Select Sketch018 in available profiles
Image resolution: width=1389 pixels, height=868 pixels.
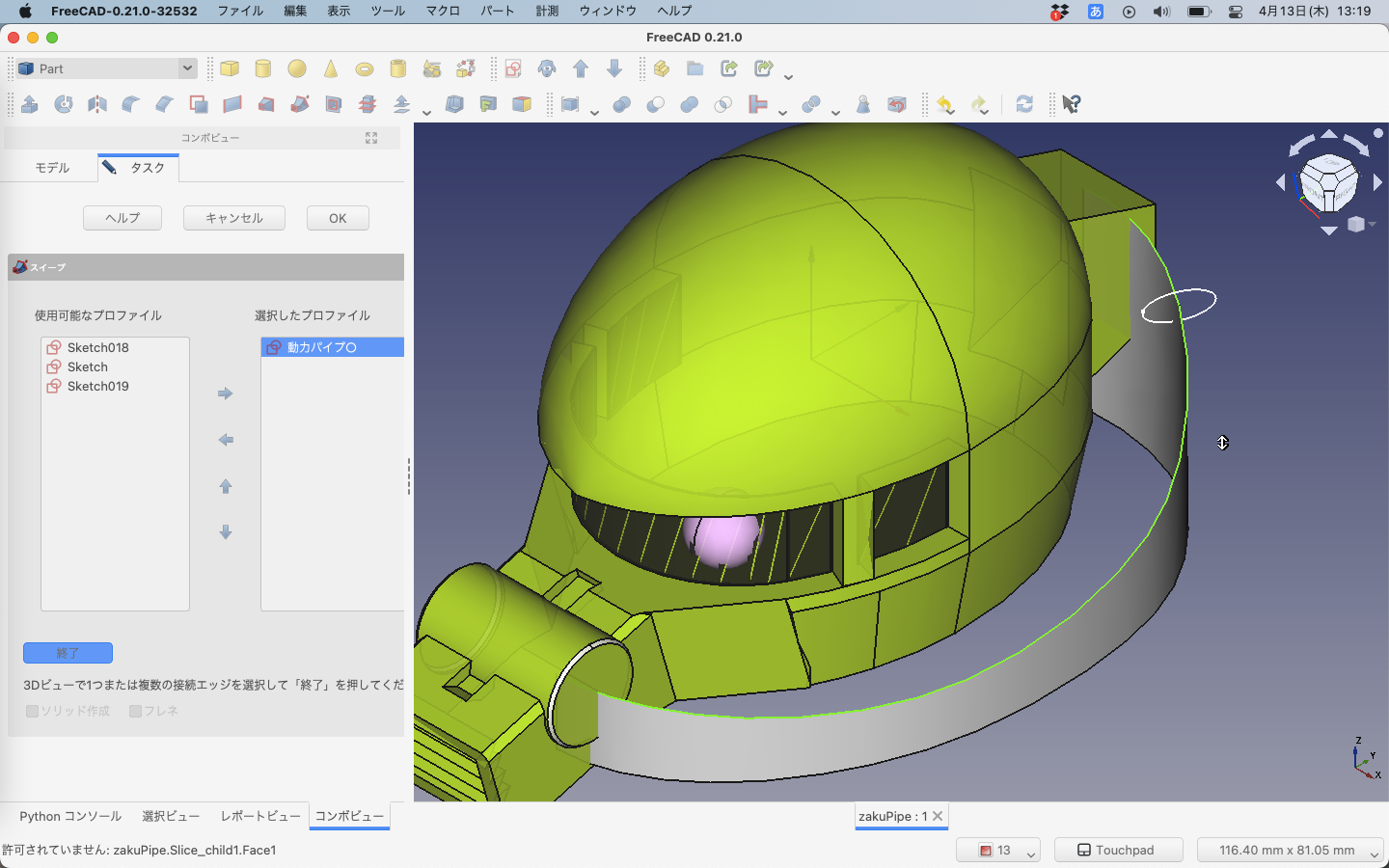click(115, 347)
